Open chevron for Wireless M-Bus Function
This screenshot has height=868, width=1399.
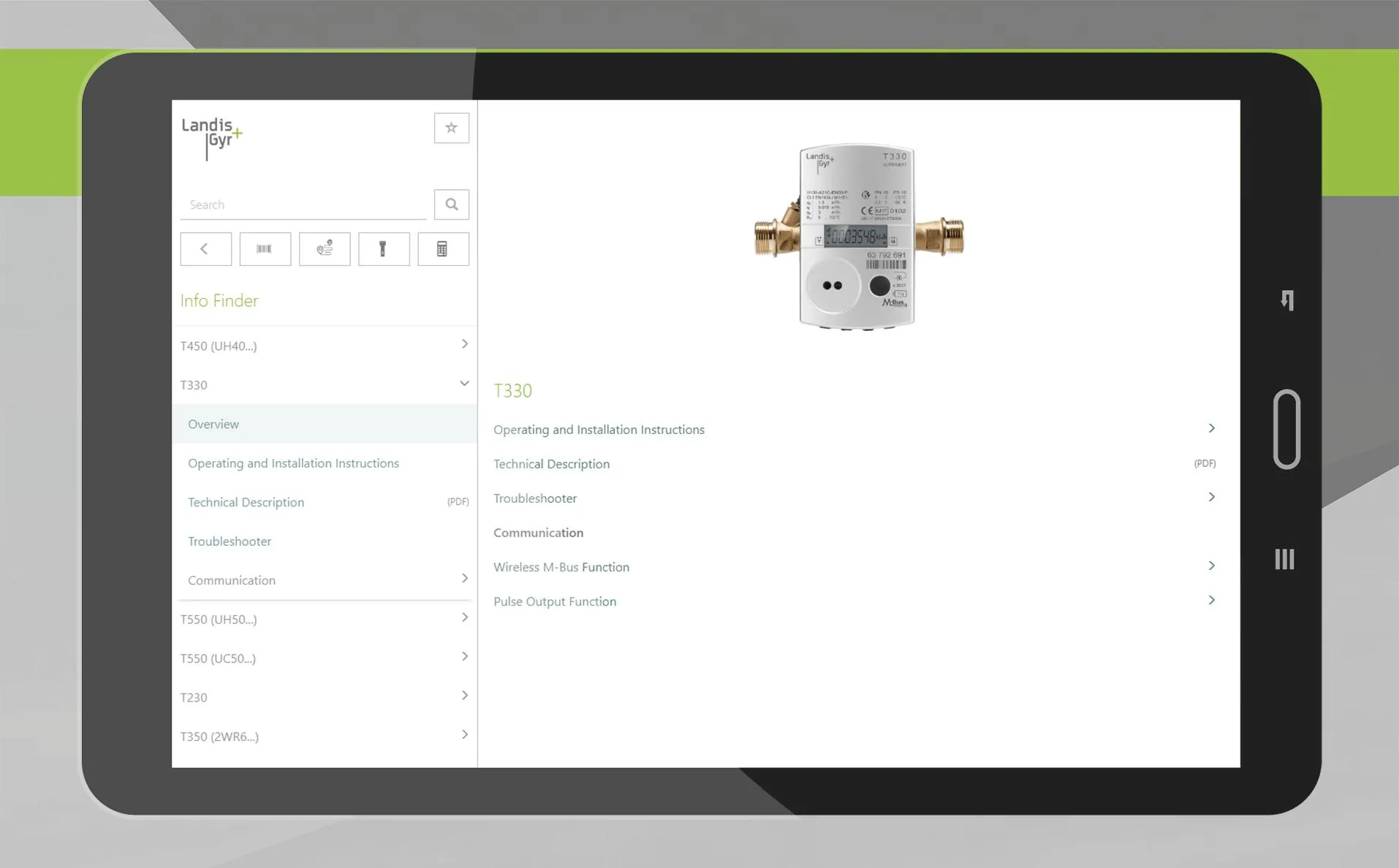1211,566
